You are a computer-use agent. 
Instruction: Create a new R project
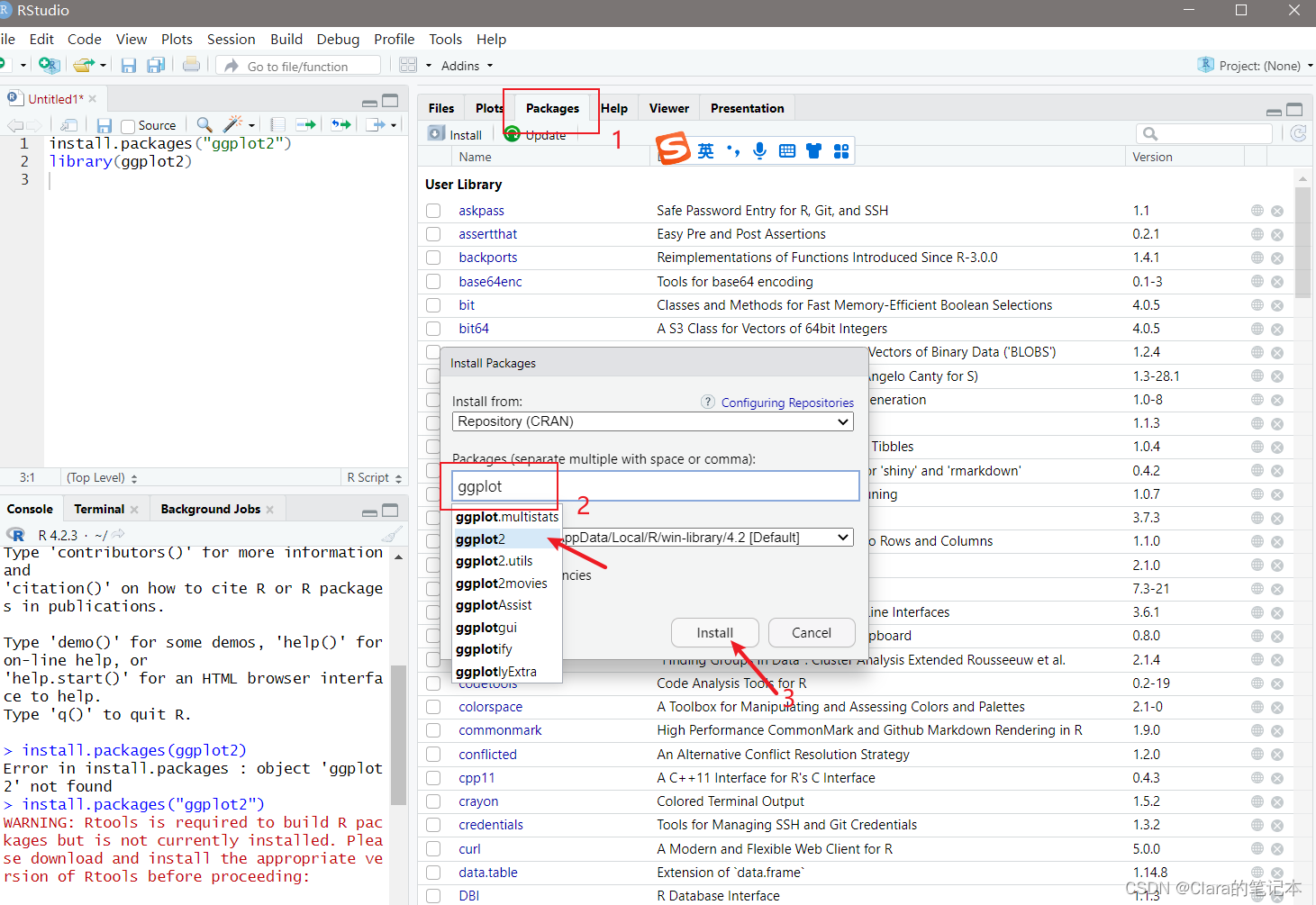(49, 65)
